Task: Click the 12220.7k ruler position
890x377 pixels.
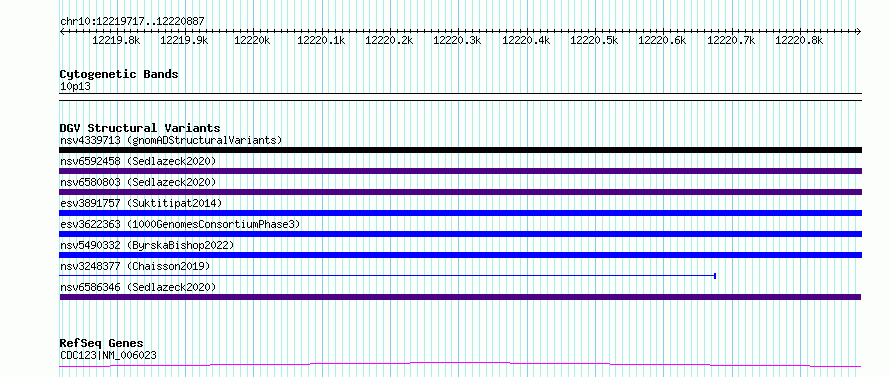Action: (x=731, y=40)
